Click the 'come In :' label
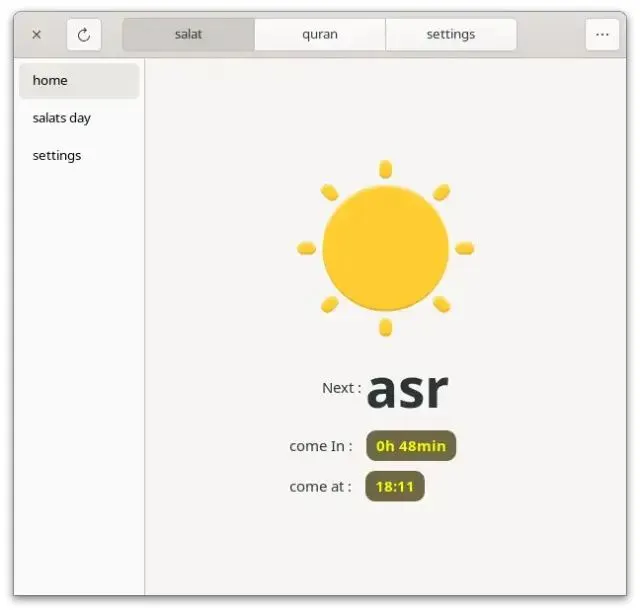 [321, 446]
